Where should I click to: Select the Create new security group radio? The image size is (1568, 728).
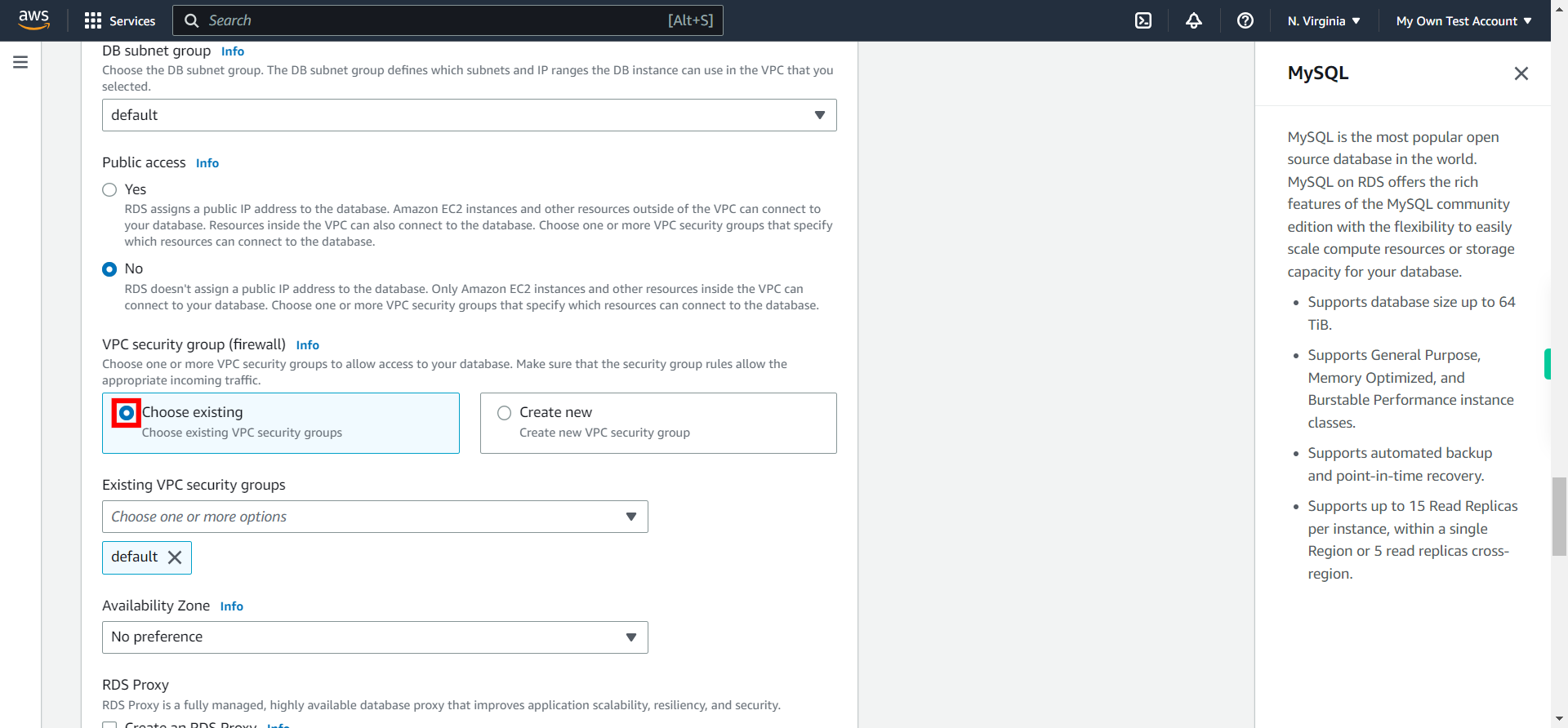coord(505,413)
